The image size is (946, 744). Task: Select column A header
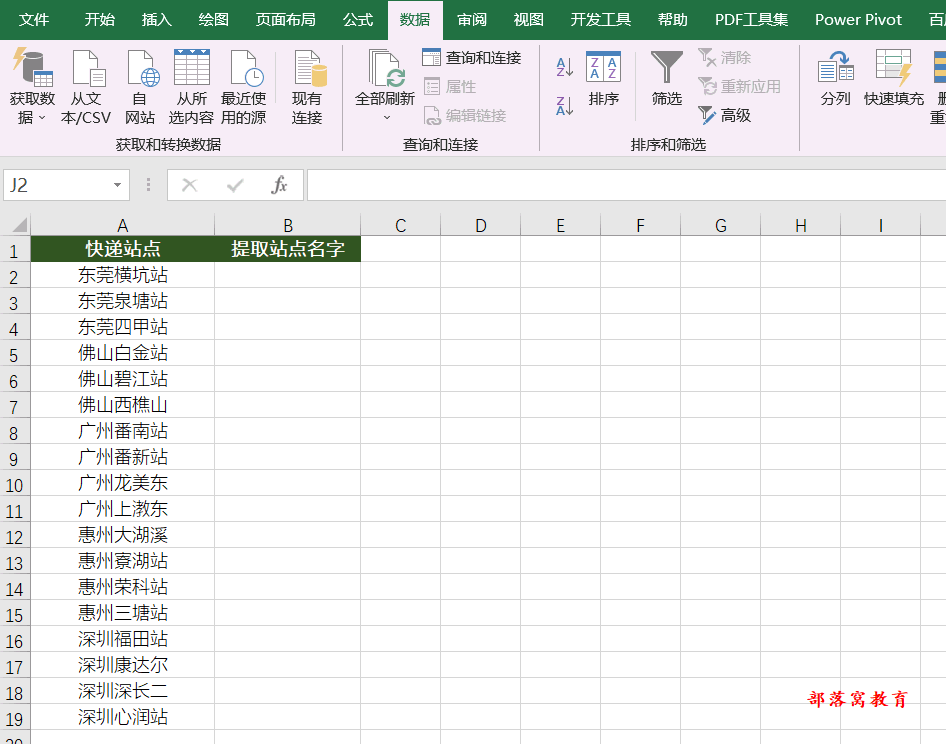(122, 226)
